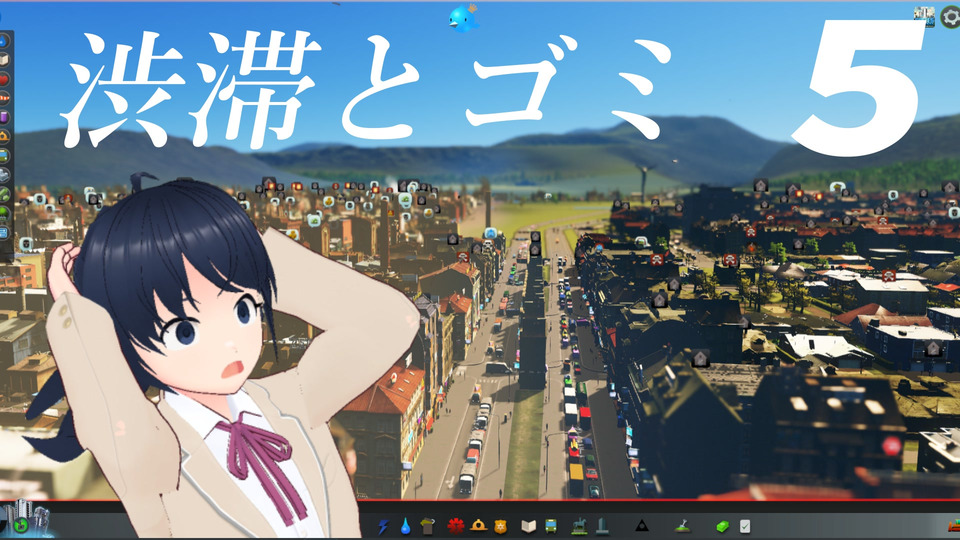
Task: Open the Policies panel (checkmark sheet)
Action: tap(744, 527)
